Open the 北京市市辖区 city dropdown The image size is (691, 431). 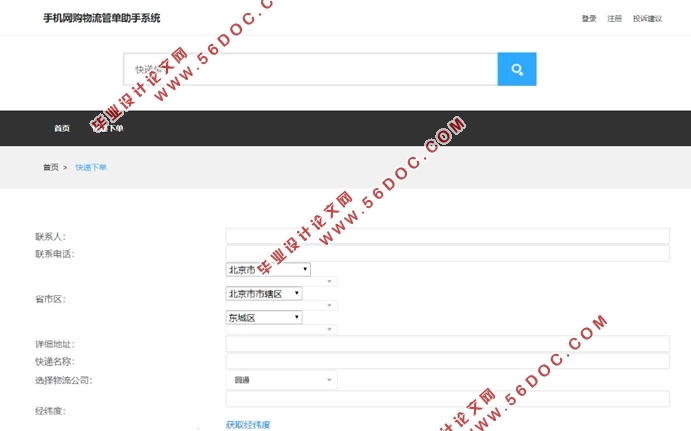264,293
